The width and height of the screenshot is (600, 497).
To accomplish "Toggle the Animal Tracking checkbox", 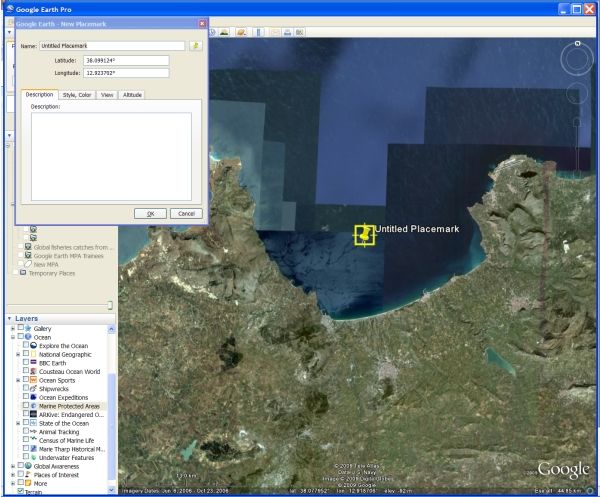I will click(x=26, y=431).
